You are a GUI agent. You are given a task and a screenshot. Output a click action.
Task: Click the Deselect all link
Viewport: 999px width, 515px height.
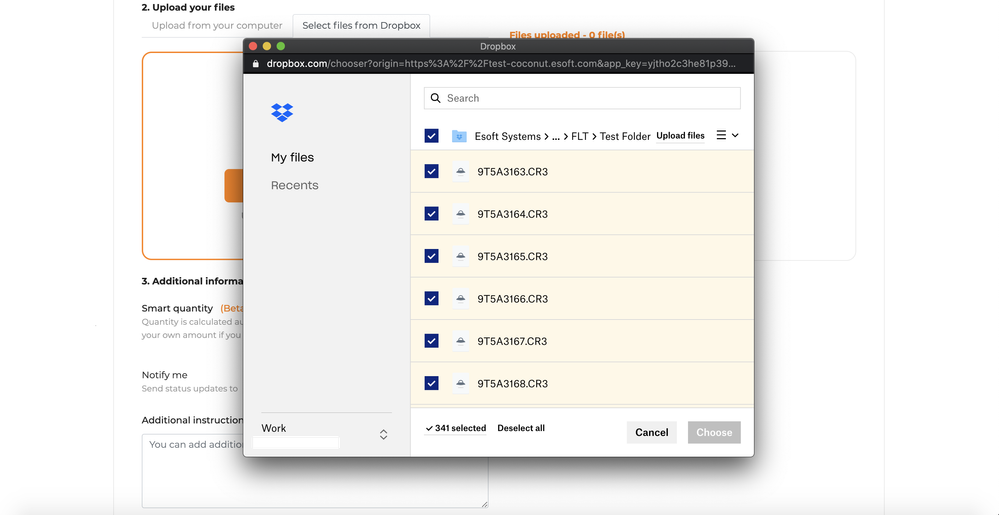pyautogui.click(x=521, y=428)
